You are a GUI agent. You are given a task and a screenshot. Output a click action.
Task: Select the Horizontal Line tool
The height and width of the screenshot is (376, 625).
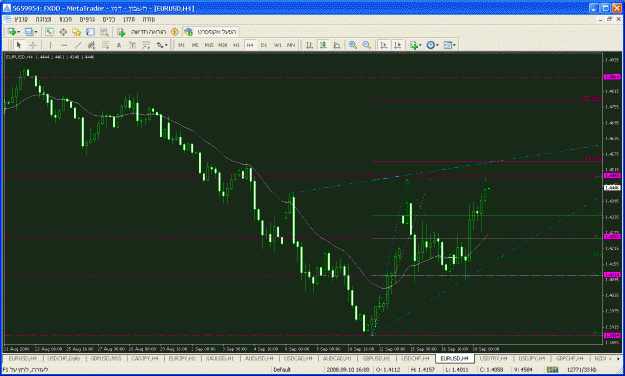tap(64, 45)
